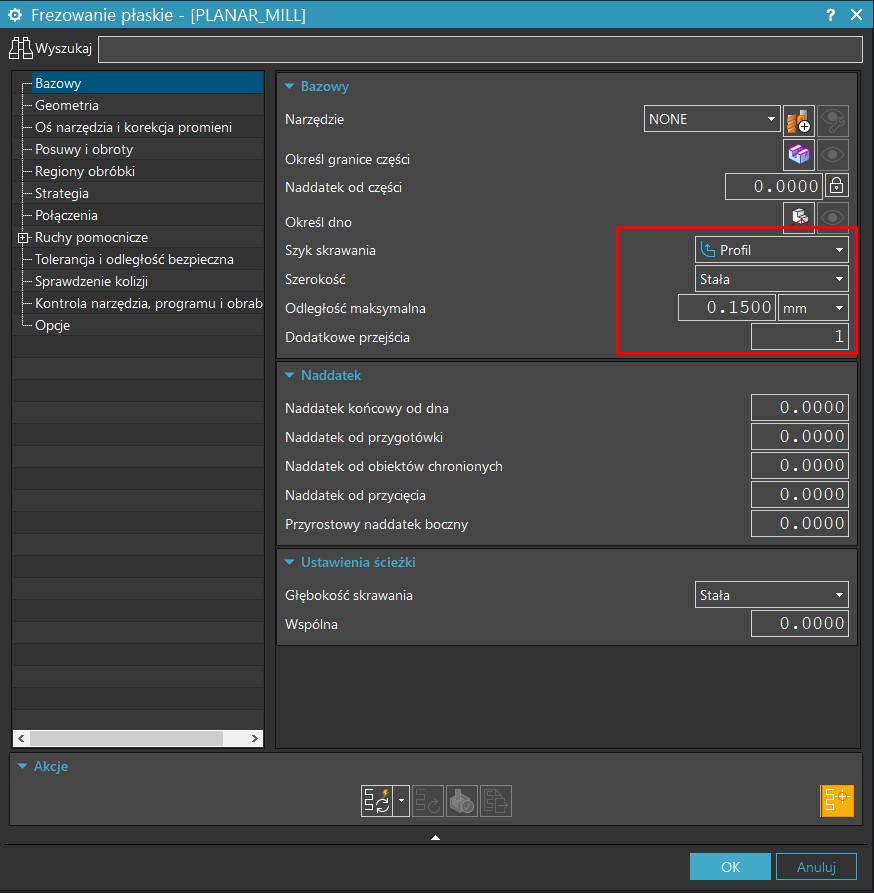This screenshot has width=874, height=893.
Task: Select Geometria in the left tree
Action: click(67, 105)
